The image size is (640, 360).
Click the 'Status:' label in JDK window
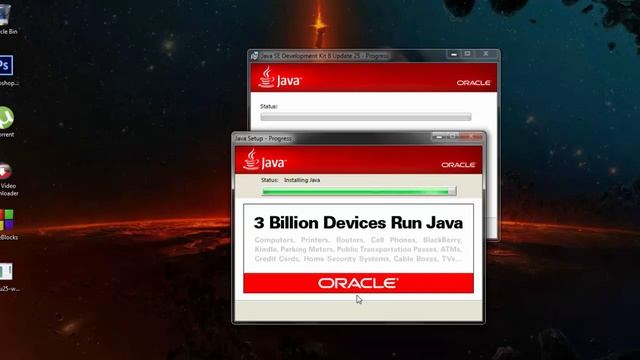[269, 106]
